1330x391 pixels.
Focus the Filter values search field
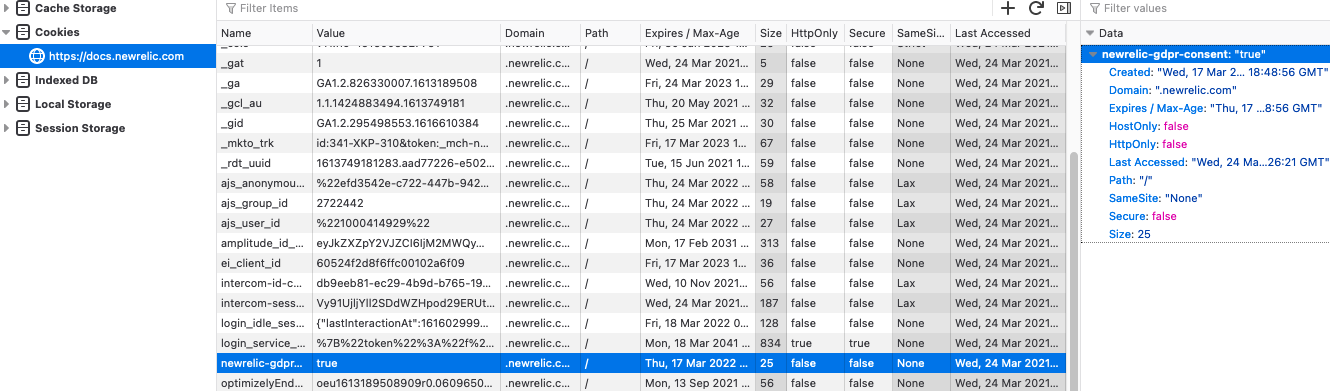pos(1208,8)
